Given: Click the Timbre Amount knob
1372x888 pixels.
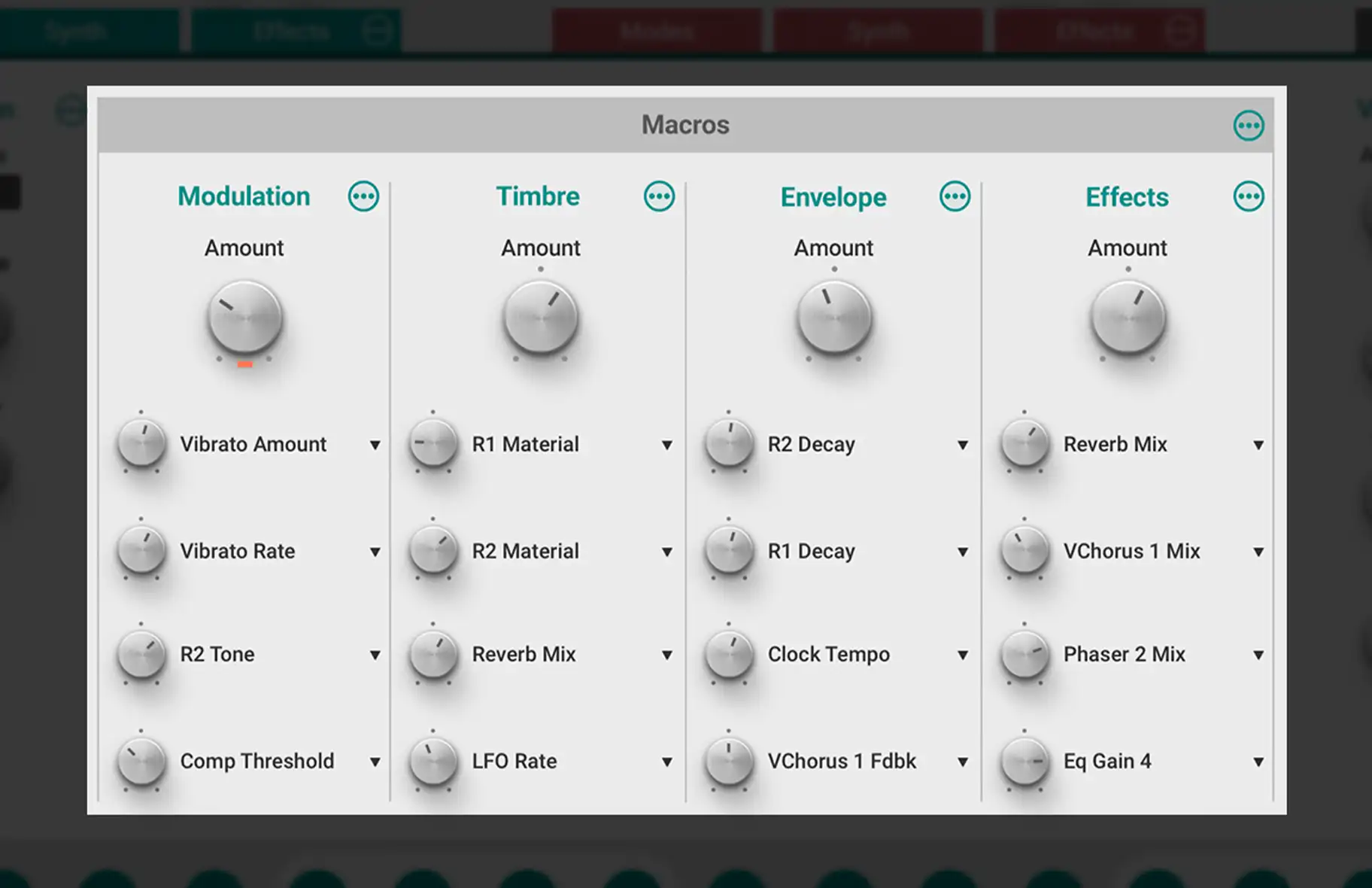Looking at the screenshot, I should click(540, 318).
